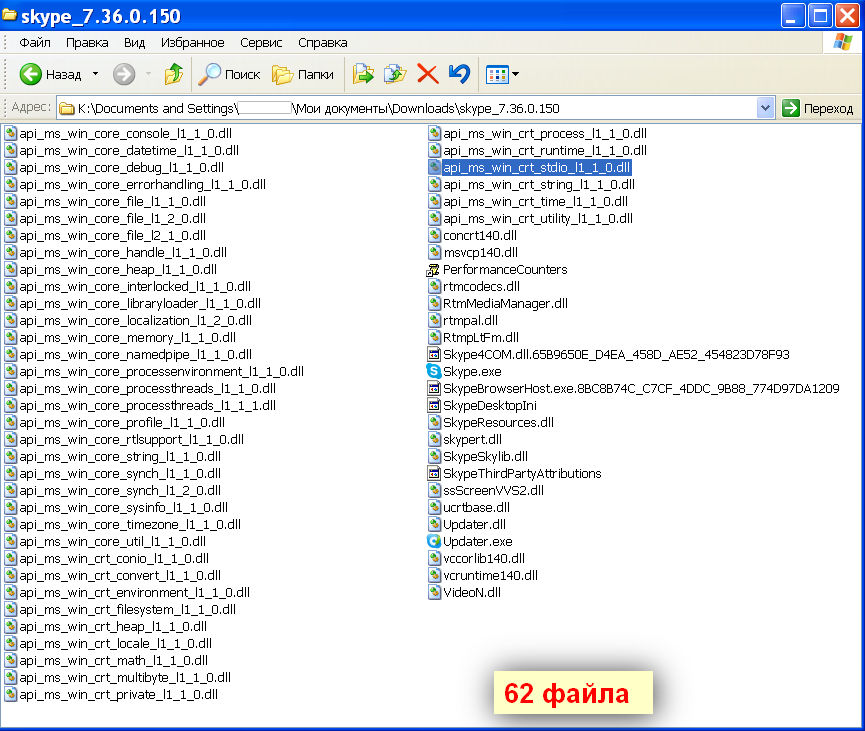The height and width of the screenshot is (731, 865).
Task: Select the Updater.exe icon
Action: pyautogui.click(x=434, y=541)
